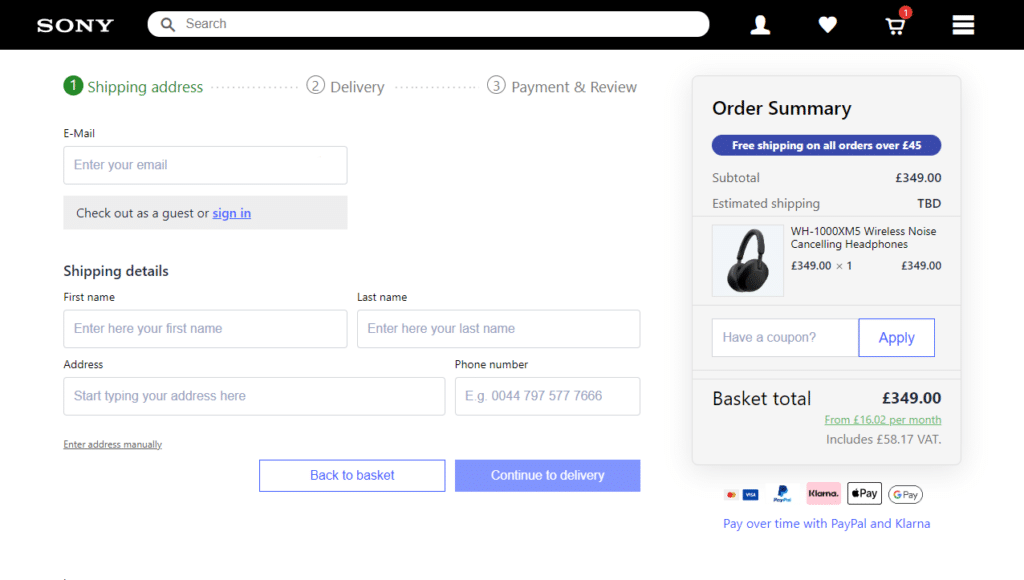Follow the sign in link

point(231,213)
